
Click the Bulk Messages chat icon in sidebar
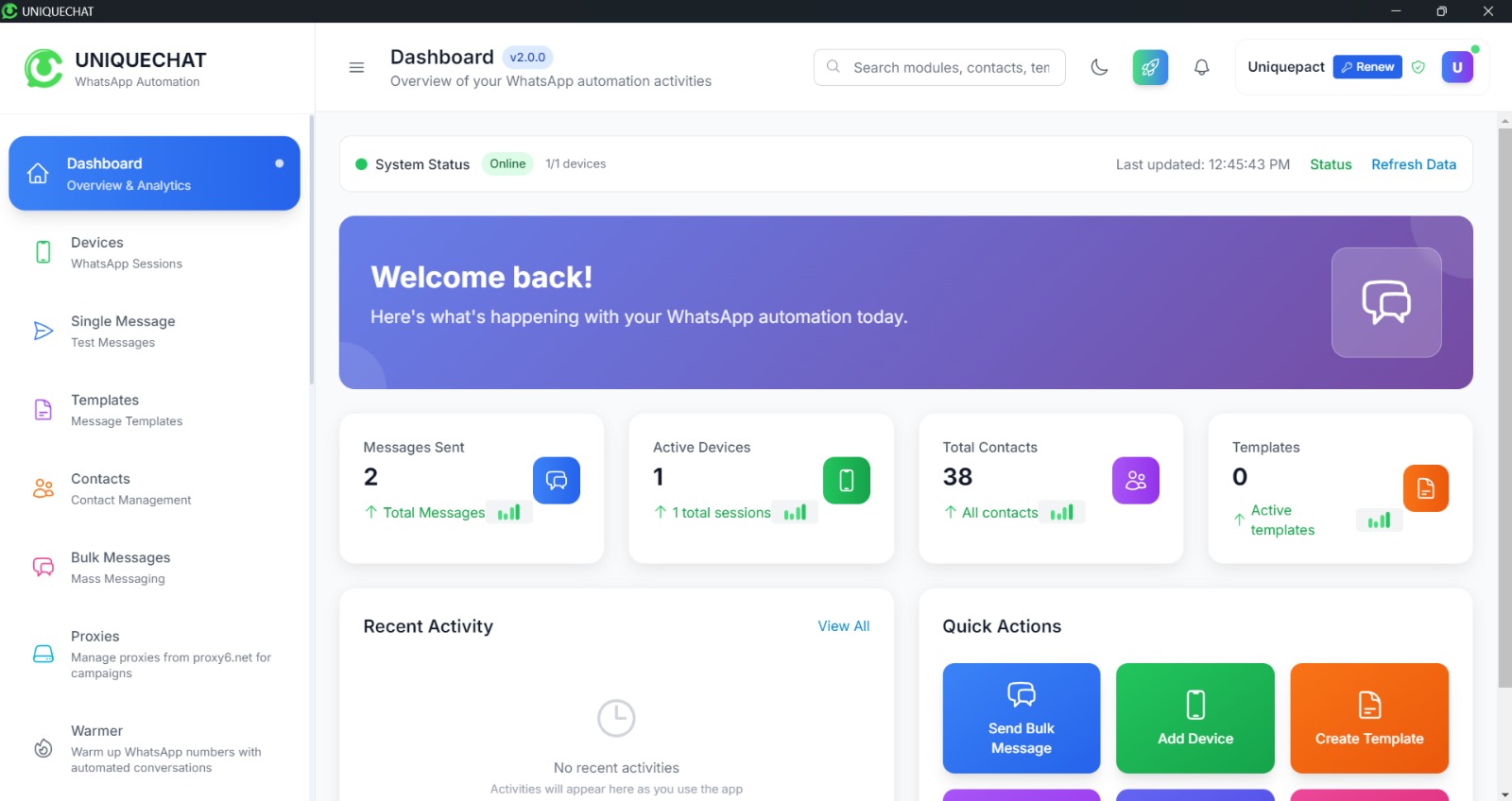pyautogui.click(x=43, y=567)
